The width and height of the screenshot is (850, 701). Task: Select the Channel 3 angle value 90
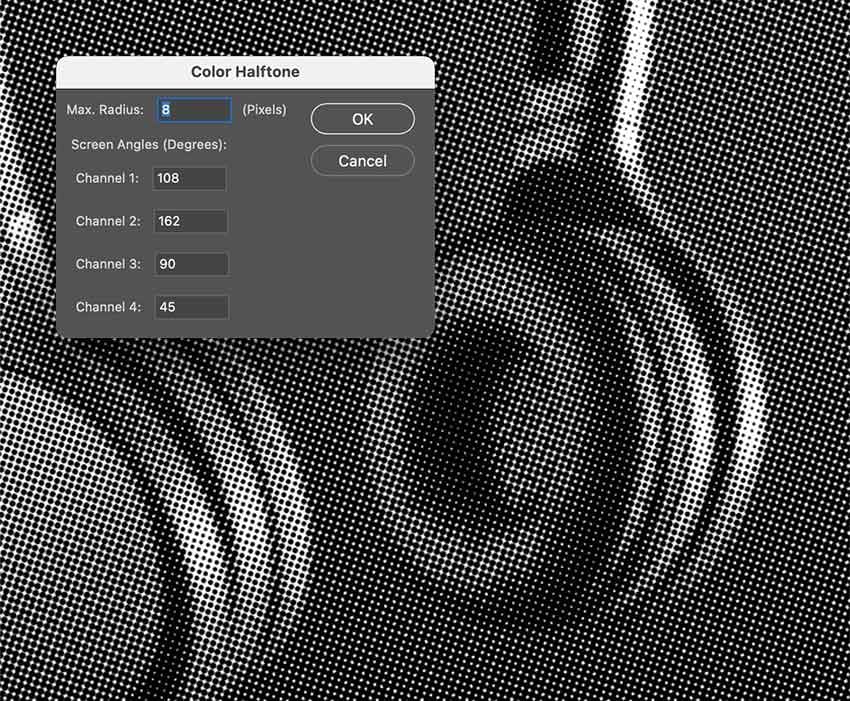[x=189, y=264]
